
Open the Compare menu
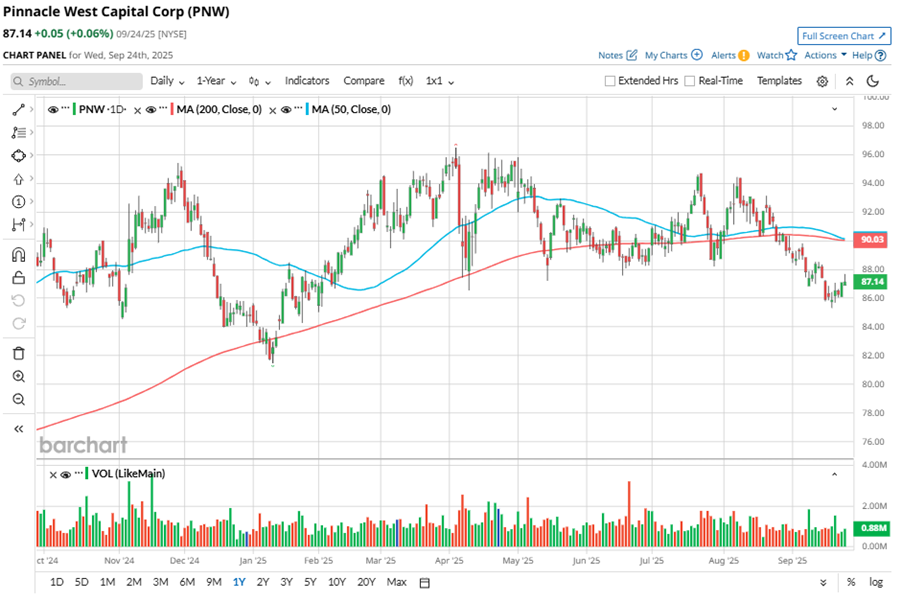point(364,81)
